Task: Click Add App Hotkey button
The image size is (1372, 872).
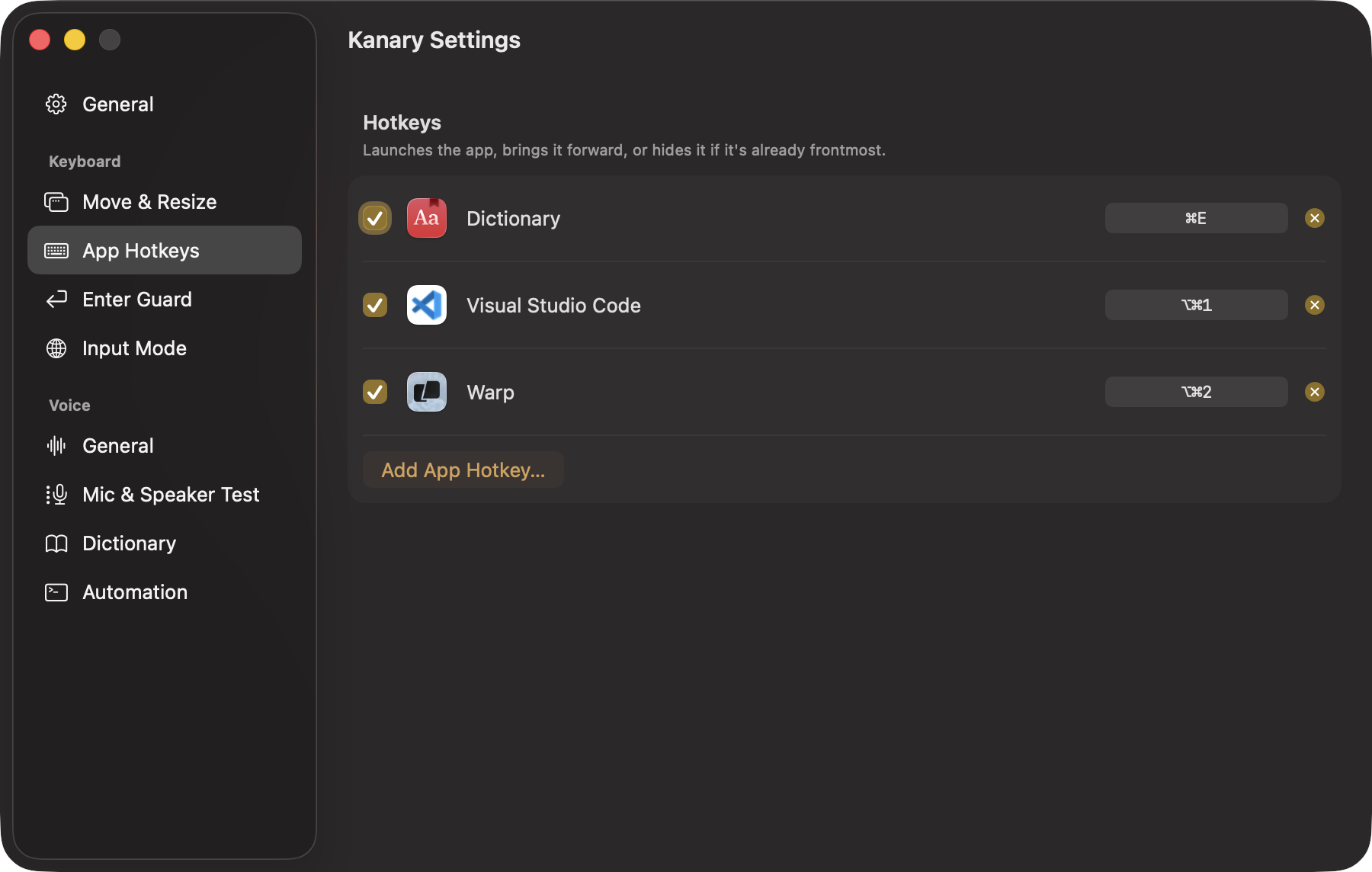Action: [x=463, y=470]
